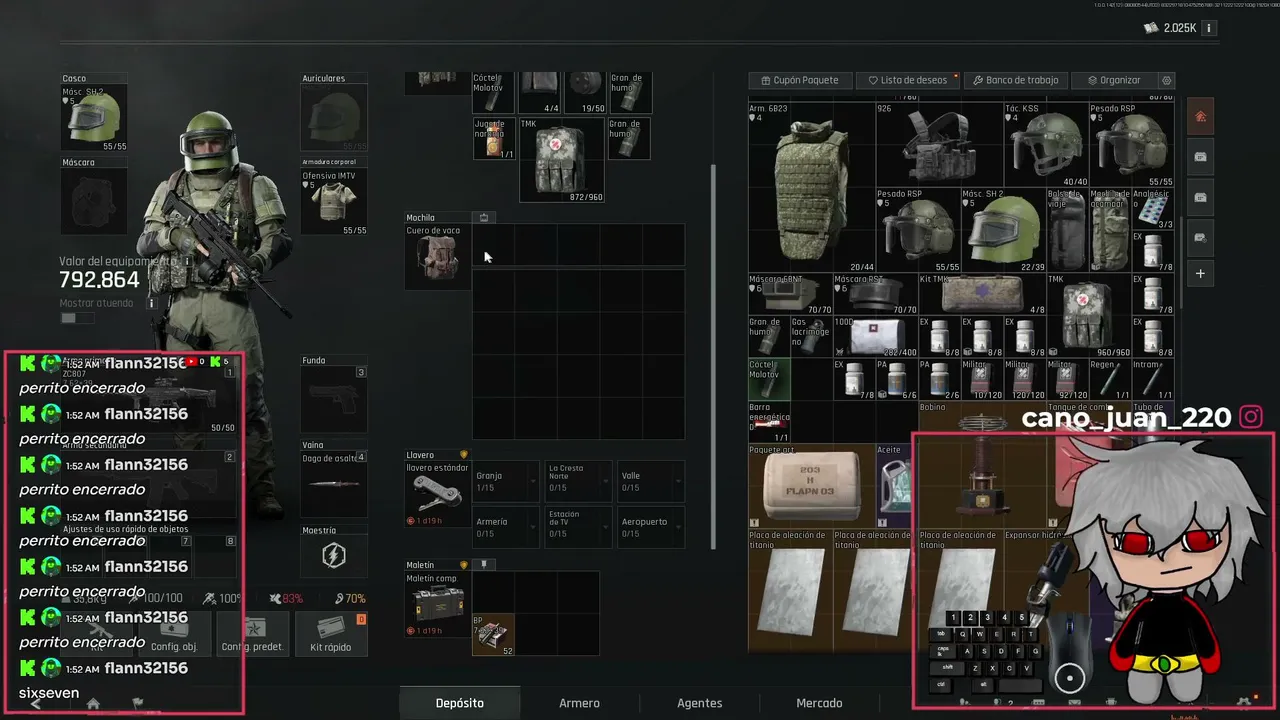
Task: Switch to the Agentes tab
Action: 700,703
